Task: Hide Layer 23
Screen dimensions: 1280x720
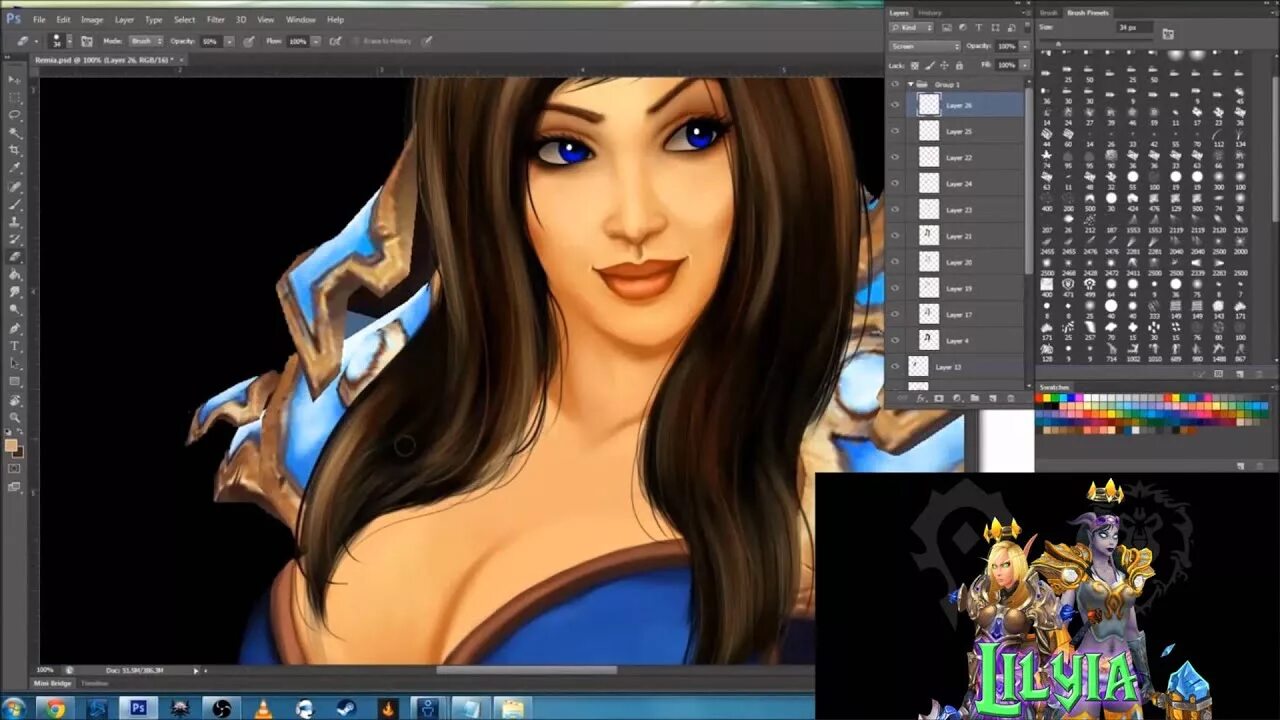Action: click(895, 210)
